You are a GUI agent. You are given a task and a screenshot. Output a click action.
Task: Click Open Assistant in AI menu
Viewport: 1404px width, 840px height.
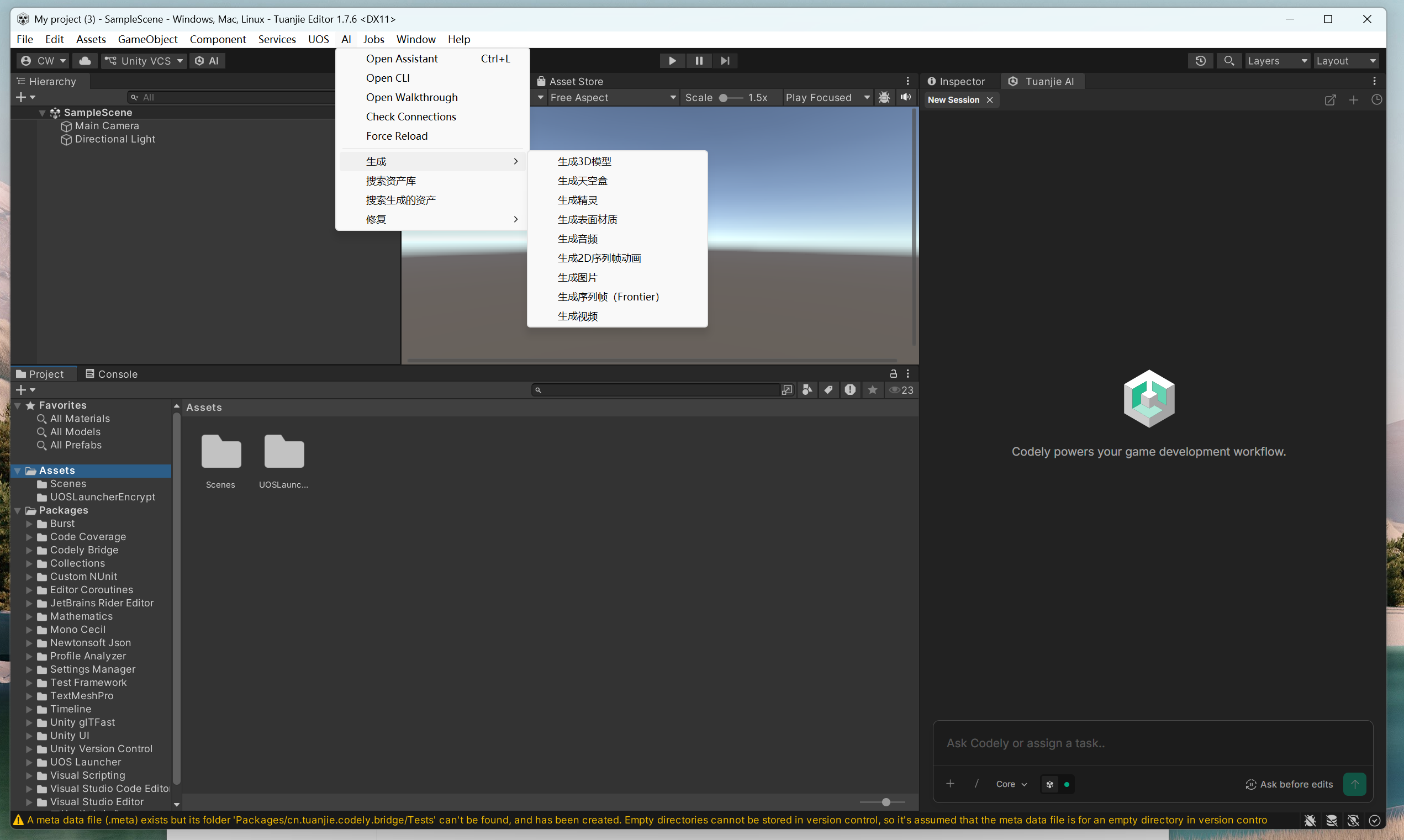[434, 59]
